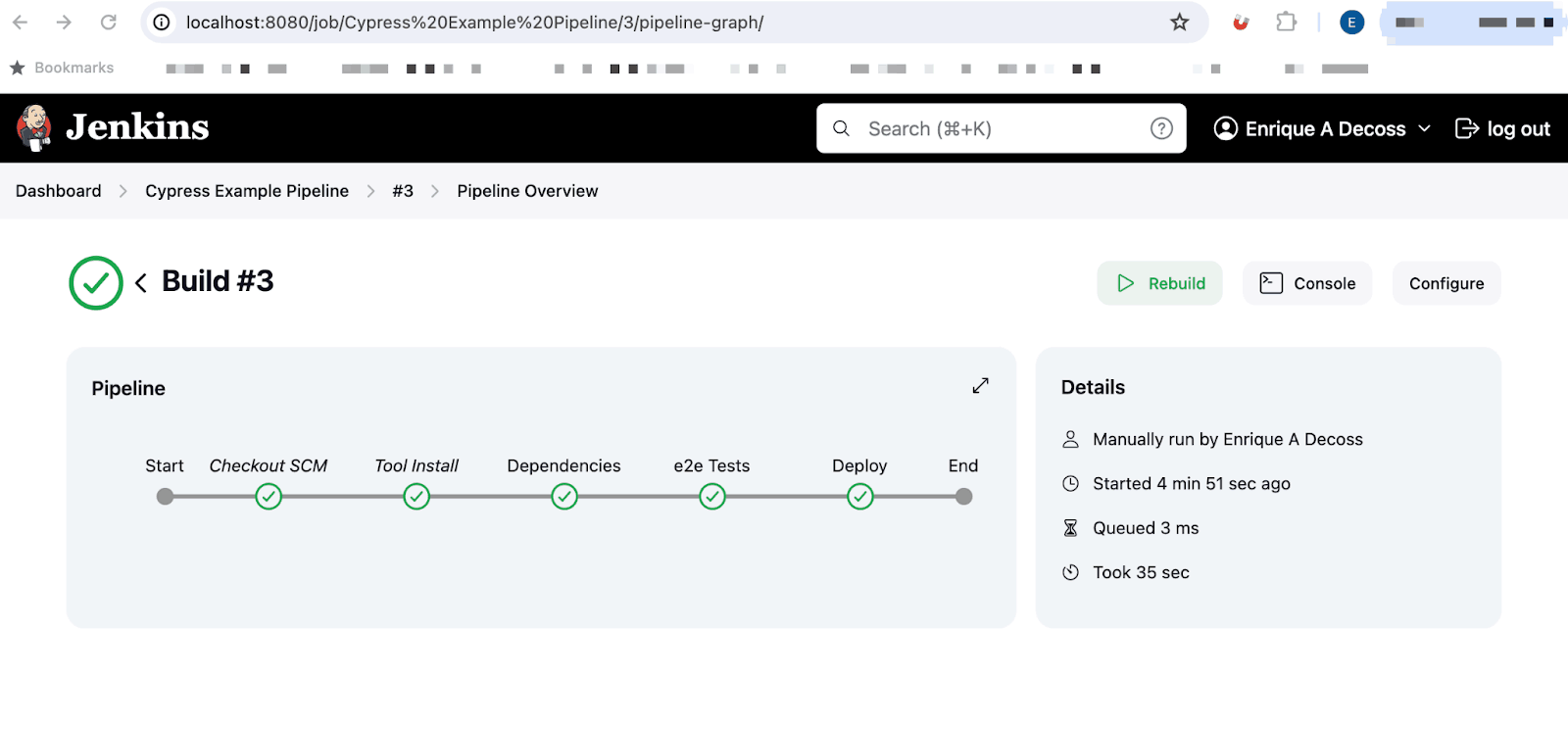Click the Rebuild button
Viewport: 1568px width, 730px height.
click(x=1159, y=283)
